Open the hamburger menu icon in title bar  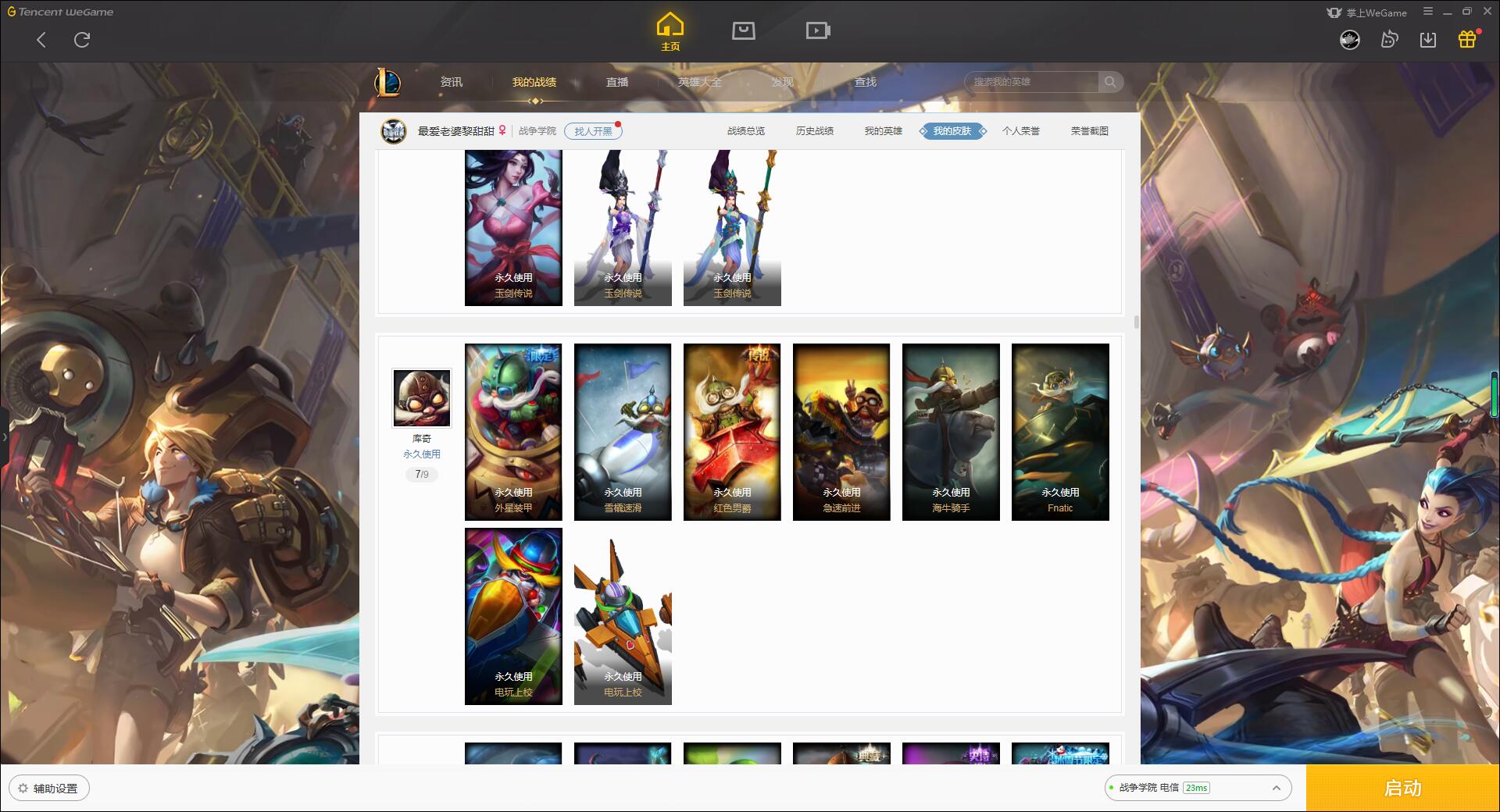click(x=1427, y=12)
